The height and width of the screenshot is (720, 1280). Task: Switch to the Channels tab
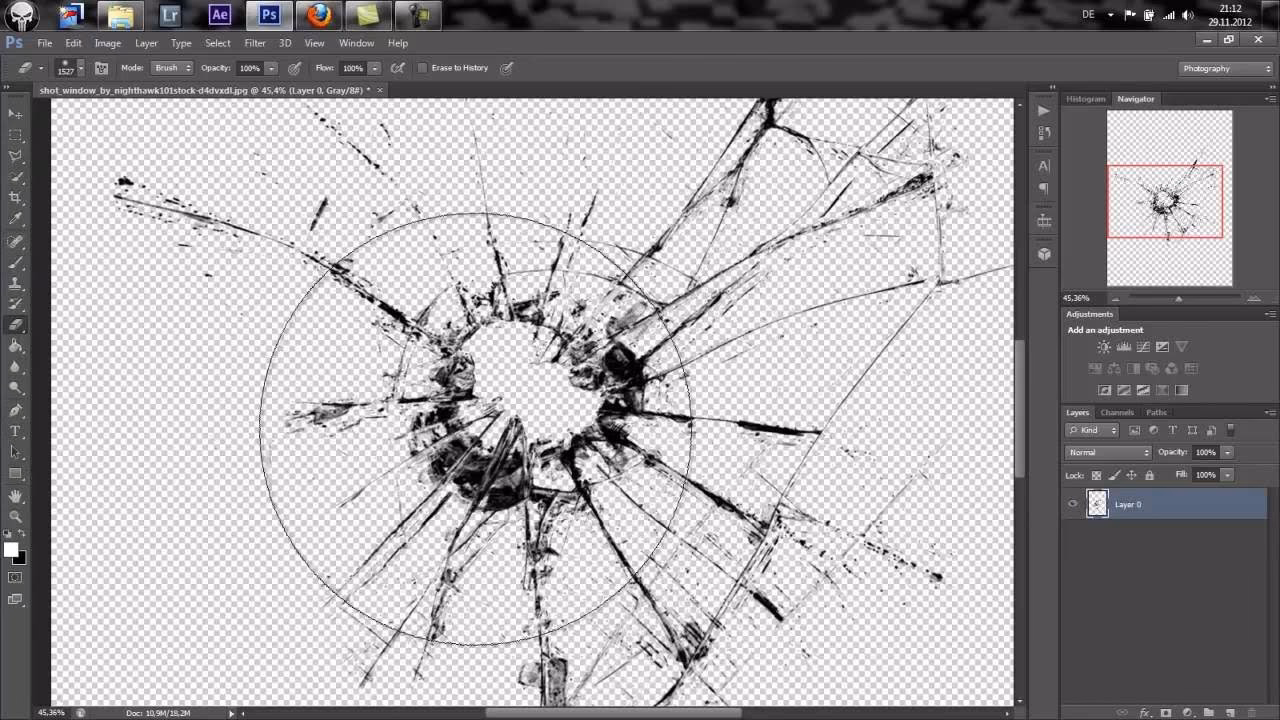1117,412
